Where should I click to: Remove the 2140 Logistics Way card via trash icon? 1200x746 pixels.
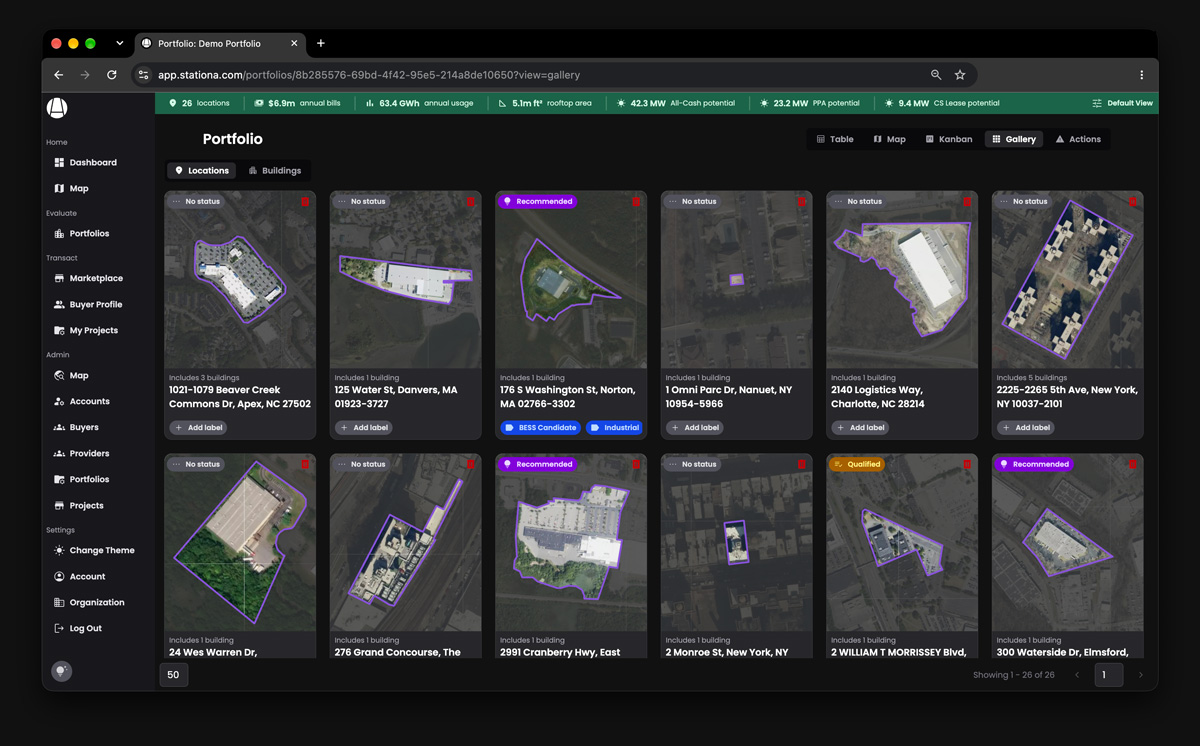coord(967,202)
